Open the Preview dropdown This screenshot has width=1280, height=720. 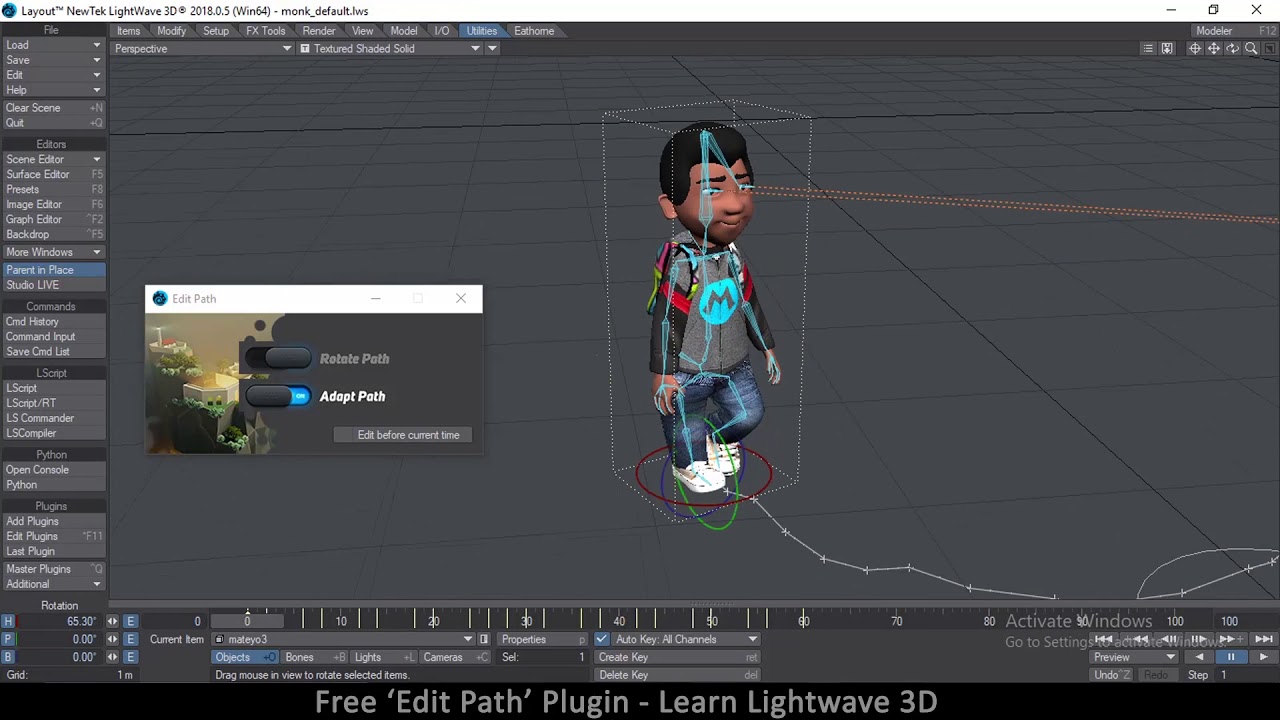tap(1134, 657)
